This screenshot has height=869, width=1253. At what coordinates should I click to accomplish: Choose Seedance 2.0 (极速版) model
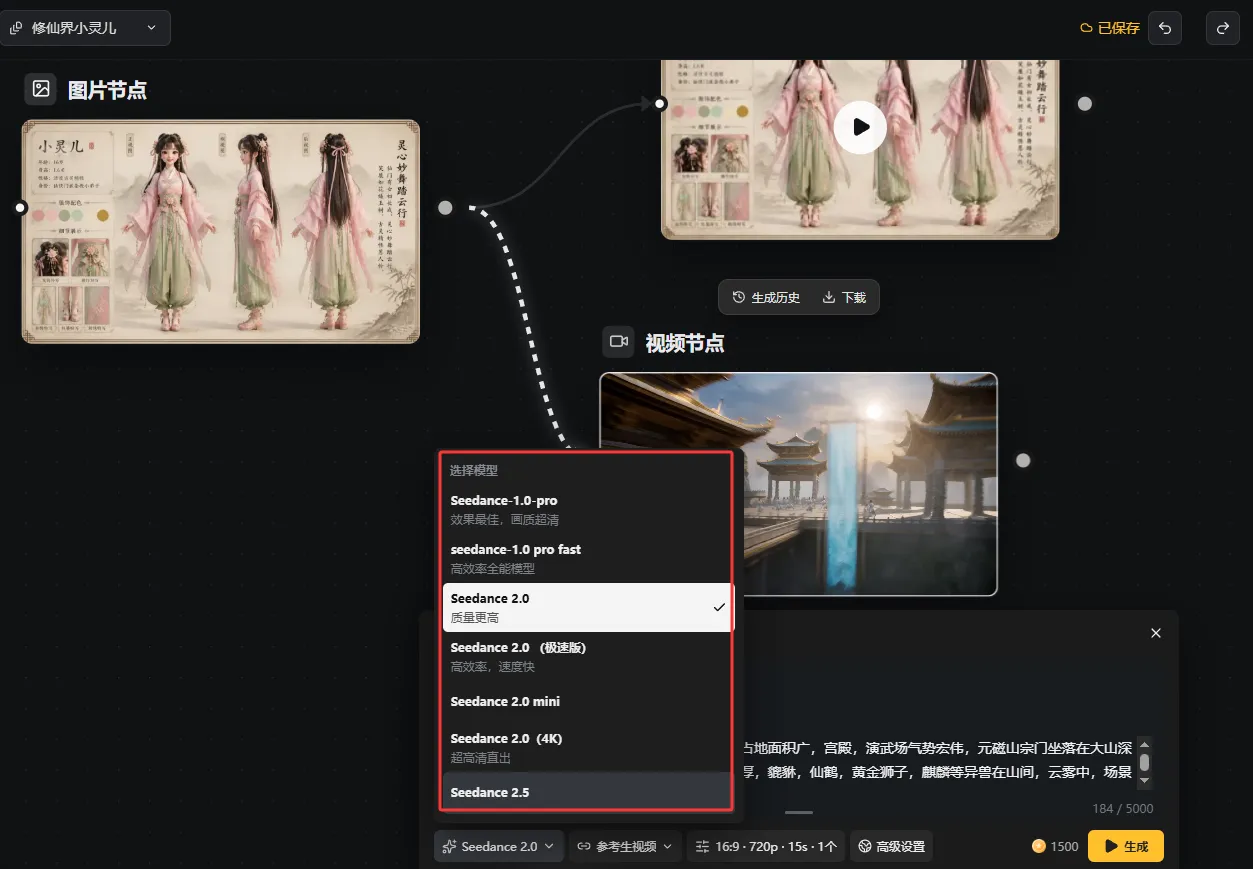coord(586,656)
